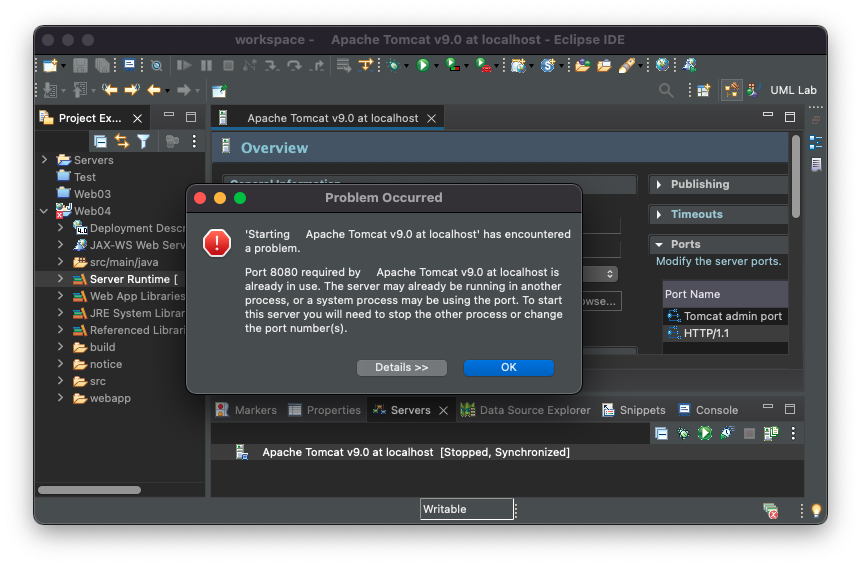Screen dimensions: 861x566
Task: Click the pin editor toolbar icon
Action: pyautogui.click(x=219, y=91)
